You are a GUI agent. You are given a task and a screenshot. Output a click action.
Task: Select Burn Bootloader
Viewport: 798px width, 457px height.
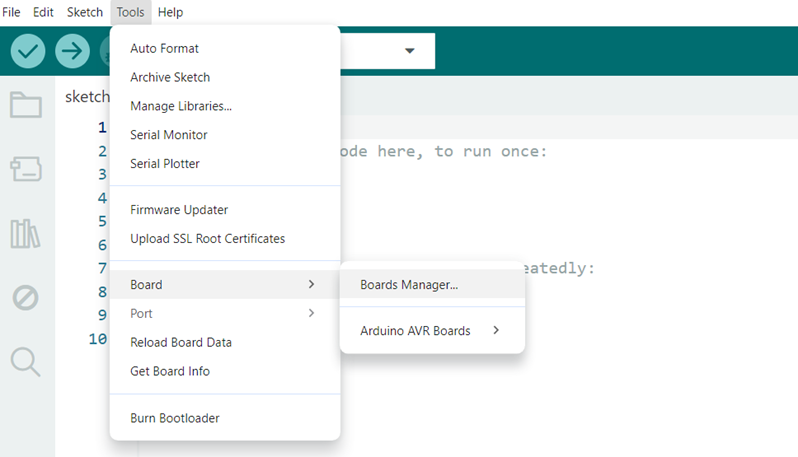point(225,418)
